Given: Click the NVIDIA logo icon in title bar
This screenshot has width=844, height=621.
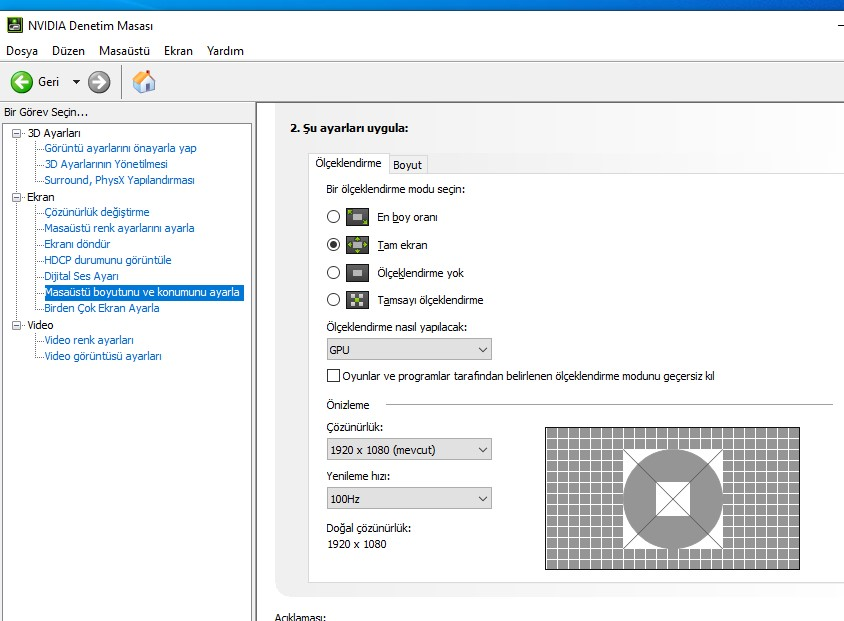Looking at the screenshot, I should (x=15, y=25).
